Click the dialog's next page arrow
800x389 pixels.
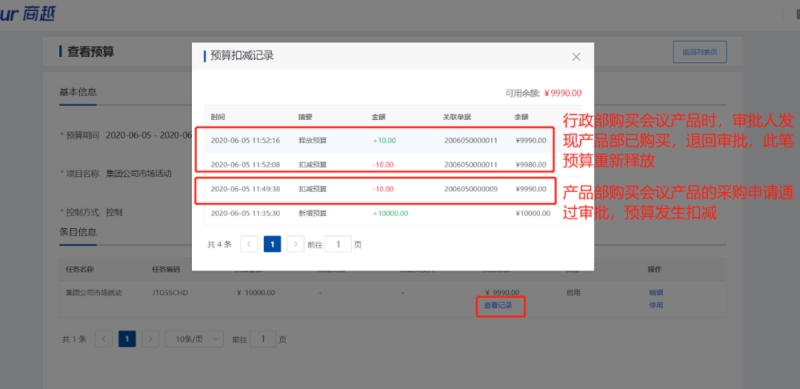tap(295, 244)
